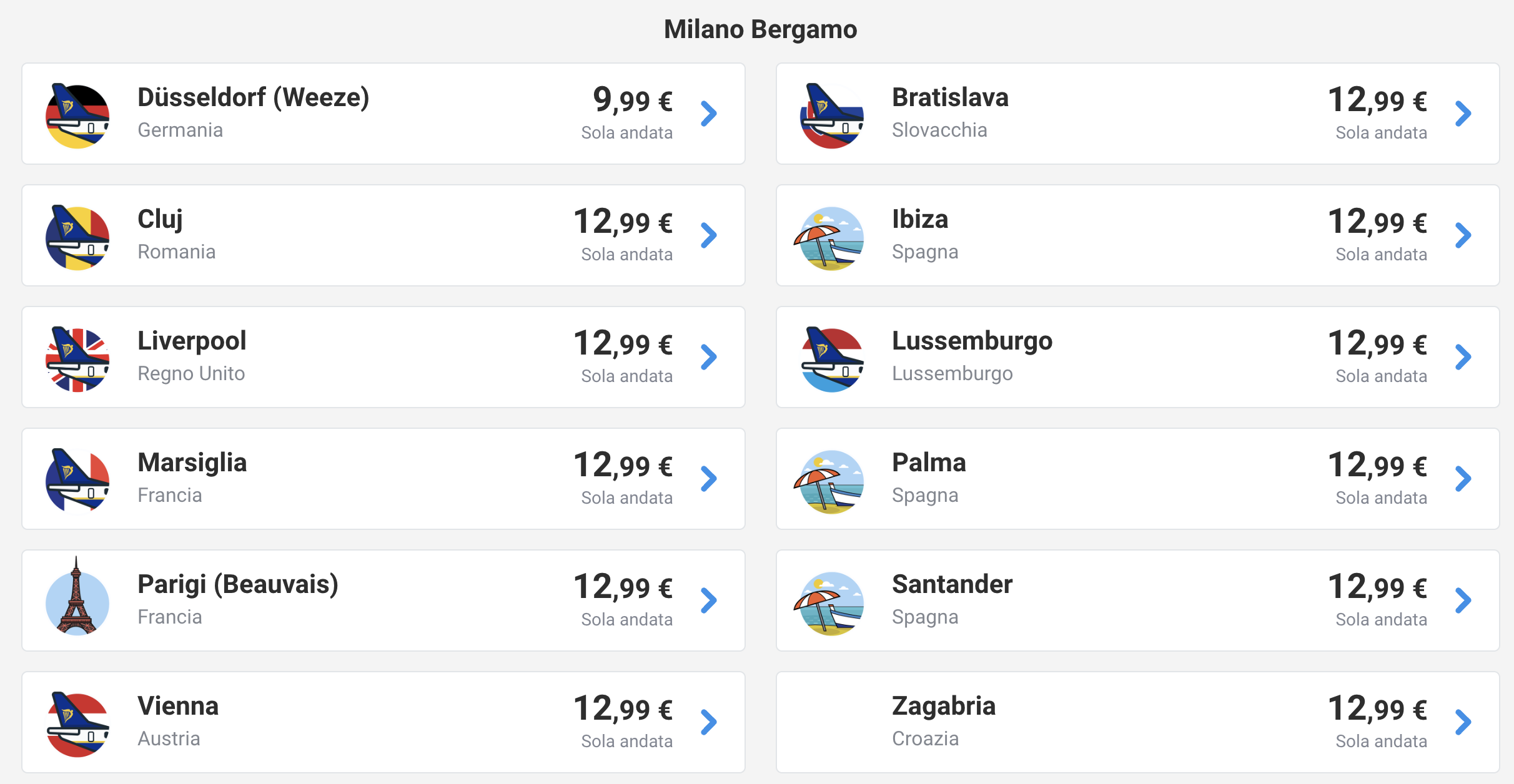The image size is (1514, 784).
Task: Click the beach umbrella icon beside Santander
Action: coord(829,603)
